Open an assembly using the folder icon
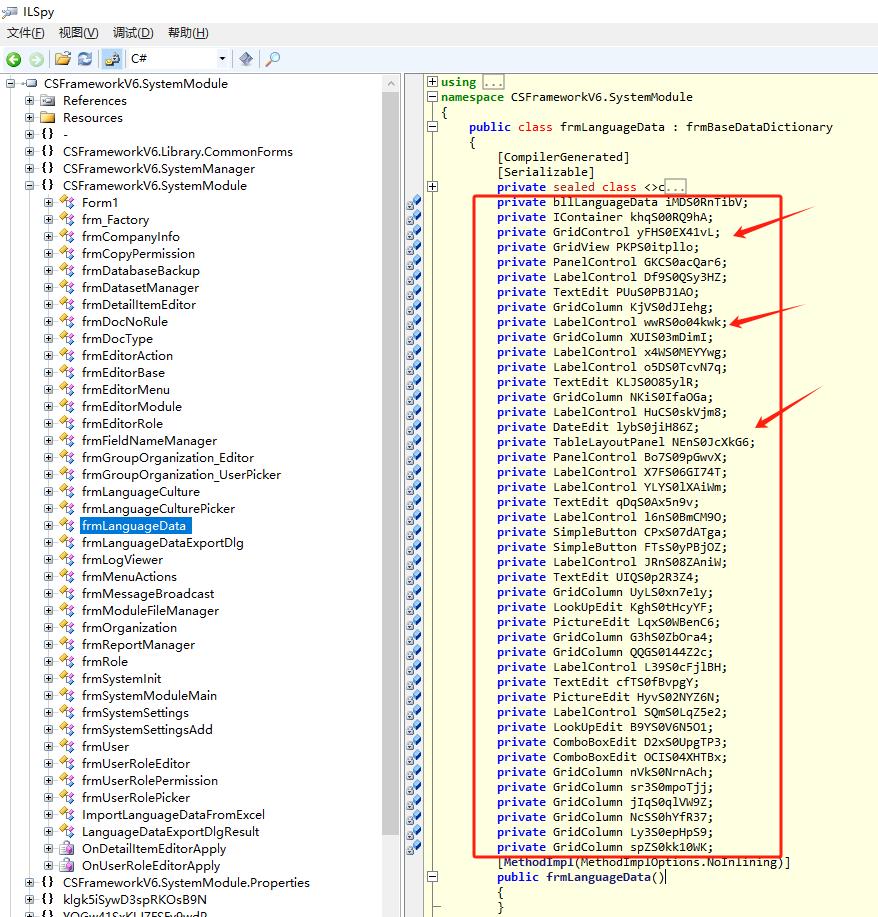 pyautogui.click(x=62, y=58)
